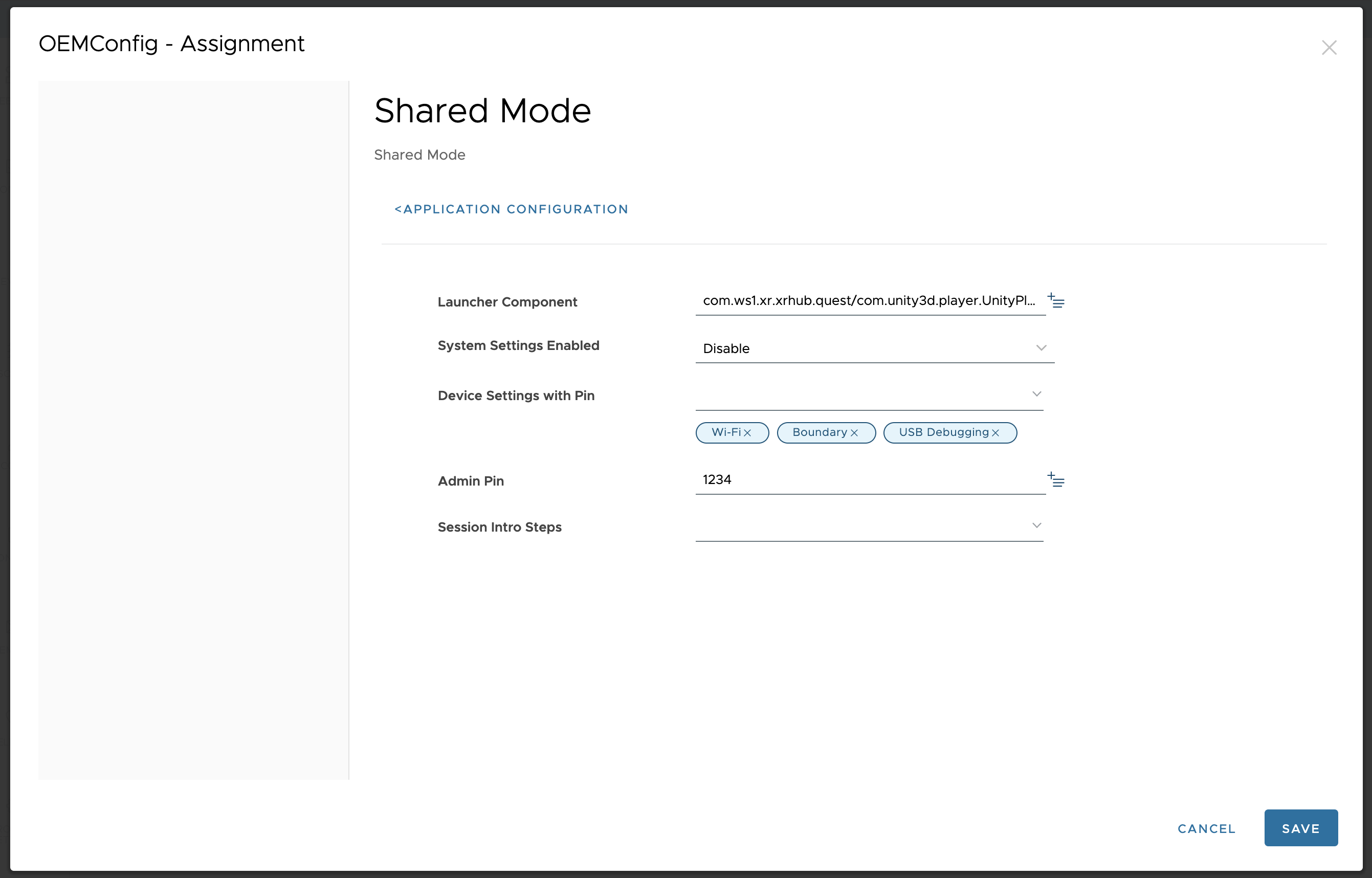Focus the Admin Pin input field
This screenshot has width=1372, height=878.
click(868, 480)
